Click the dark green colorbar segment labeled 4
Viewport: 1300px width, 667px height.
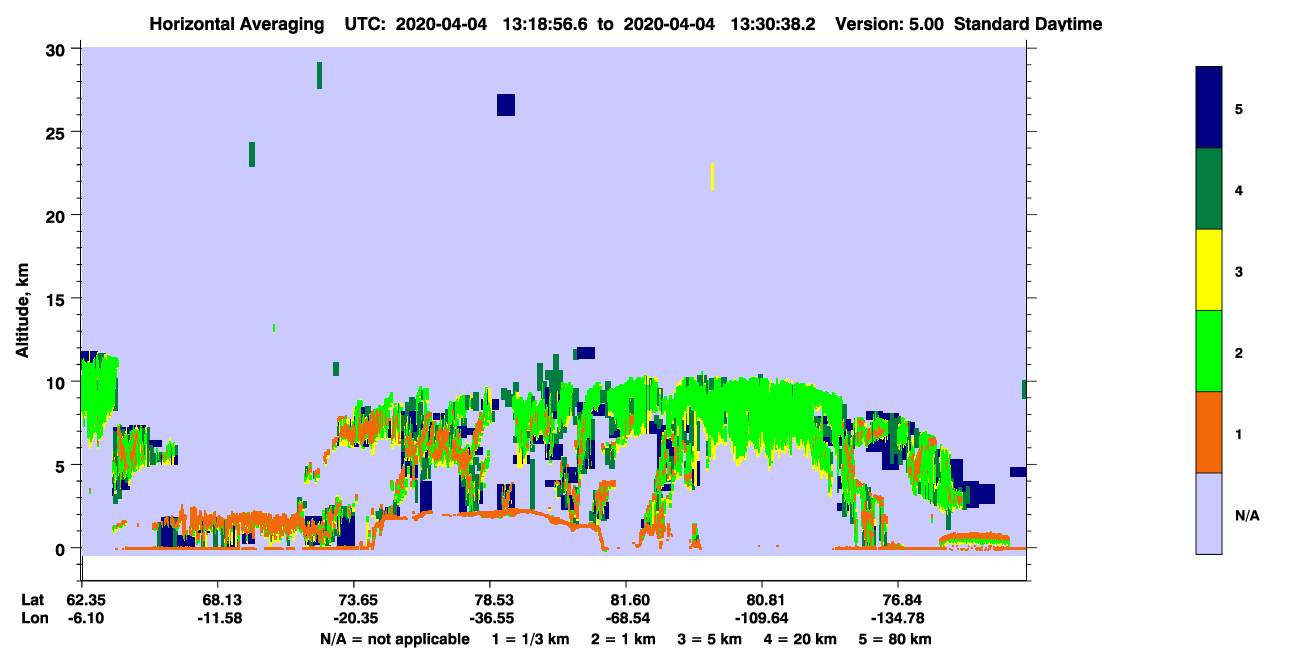(1209, 189)
